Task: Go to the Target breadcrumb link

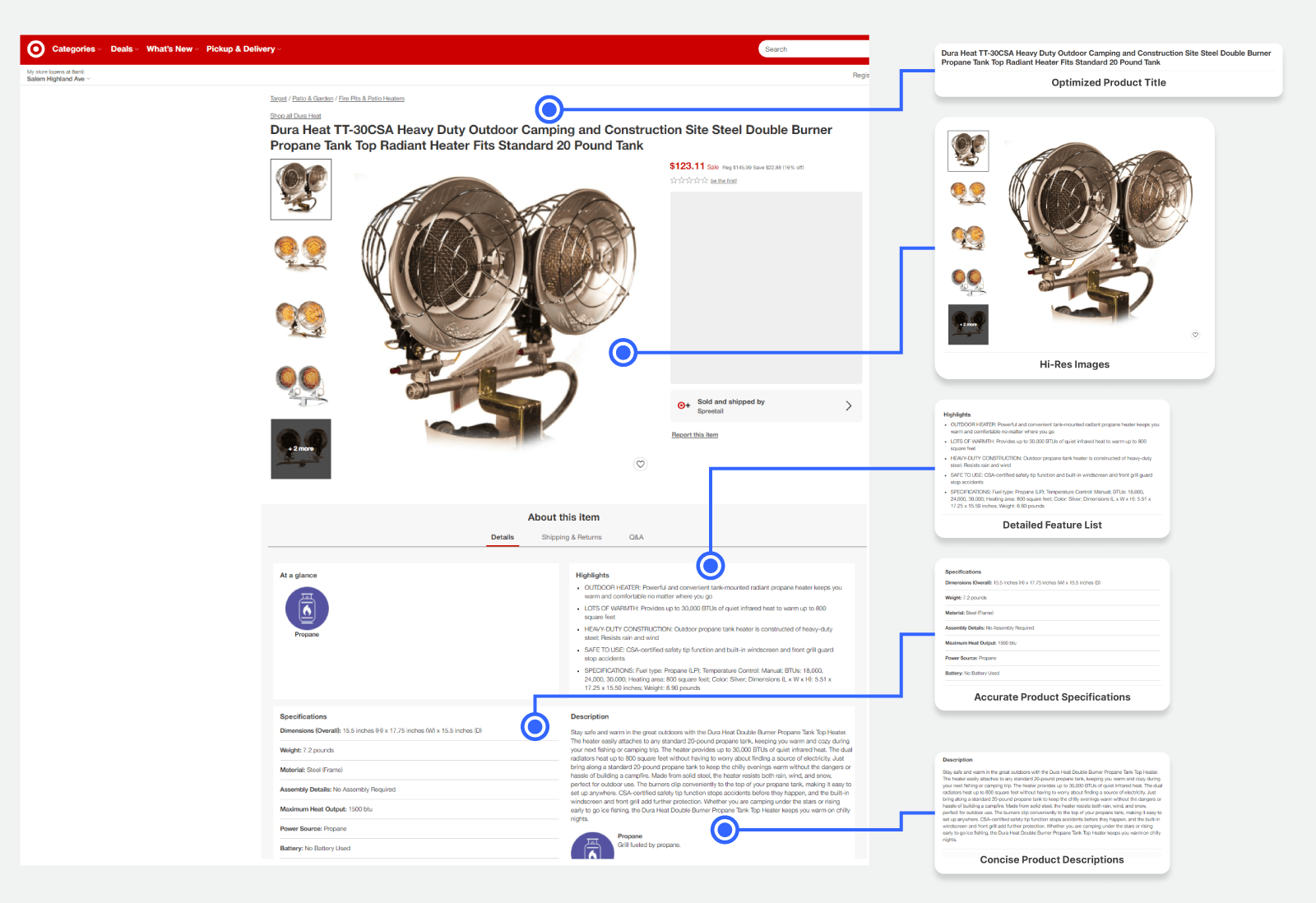Action: click(279, 99)
